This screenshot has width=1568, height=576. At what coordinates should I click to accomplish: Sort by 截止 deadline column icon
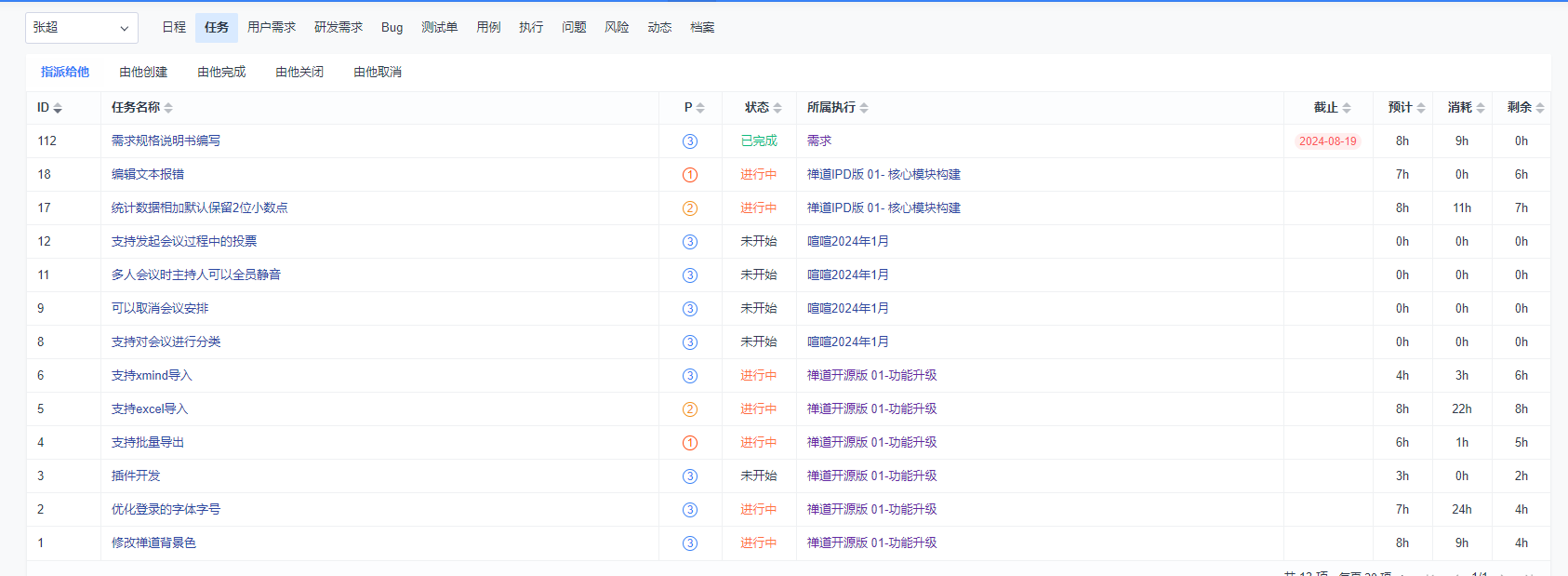pyautogui.click(x=1347, y=108)
